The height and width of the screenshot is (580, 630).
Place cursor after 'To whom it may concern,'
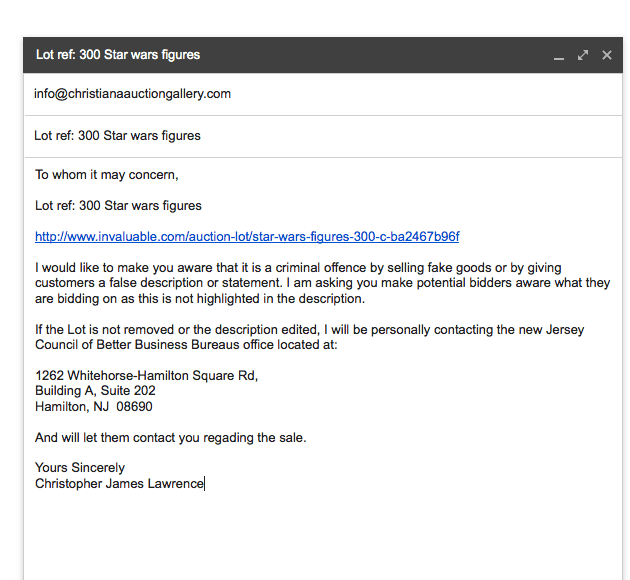[x=179, y=175]
